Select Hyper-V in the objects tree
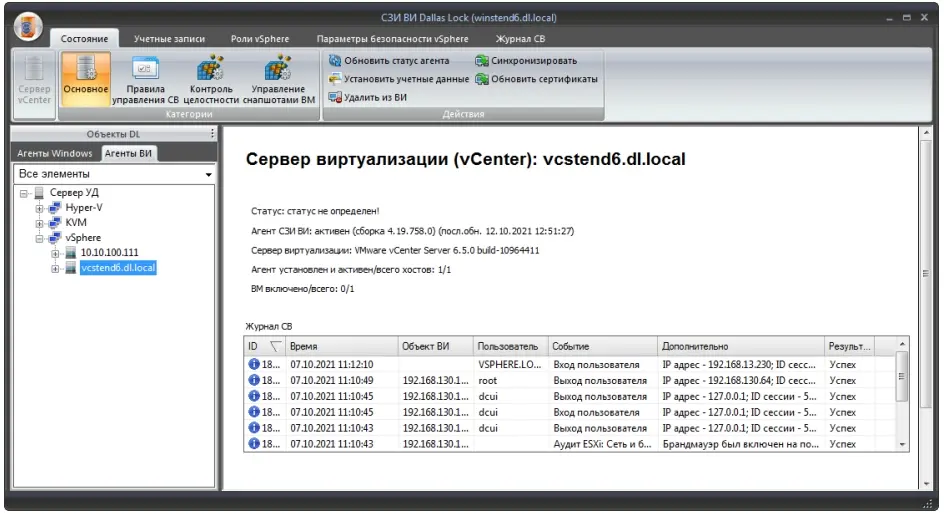 click(x=84, y=208)
